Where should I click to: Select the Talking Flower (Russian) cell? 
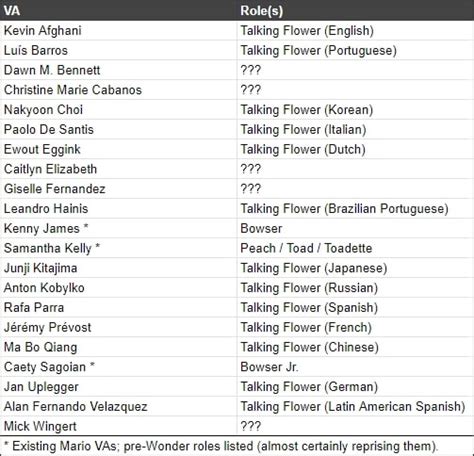click(355, 288)
